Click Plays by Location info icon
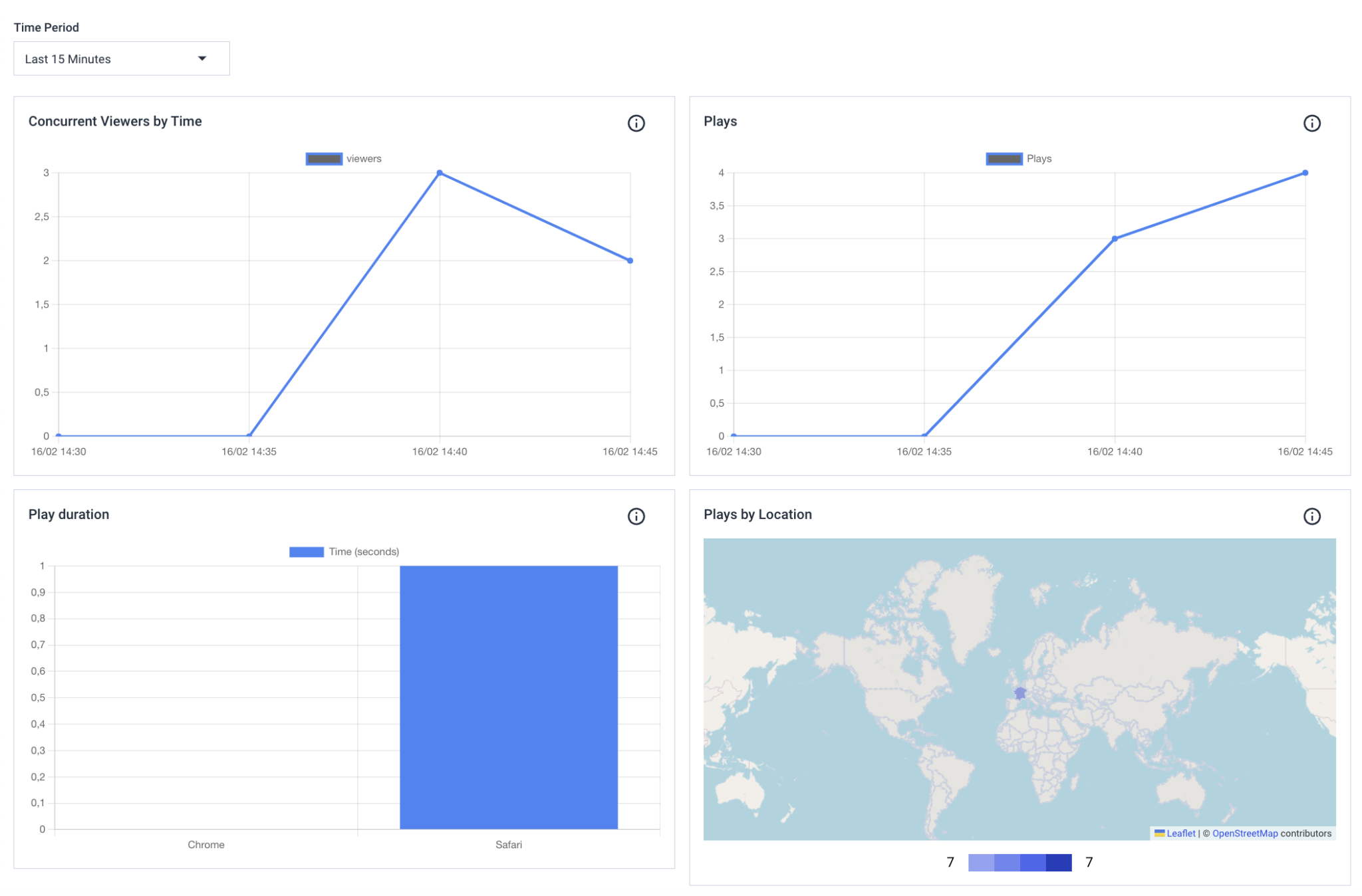Screen dimensions: 1362x896 pos(1311,516)
